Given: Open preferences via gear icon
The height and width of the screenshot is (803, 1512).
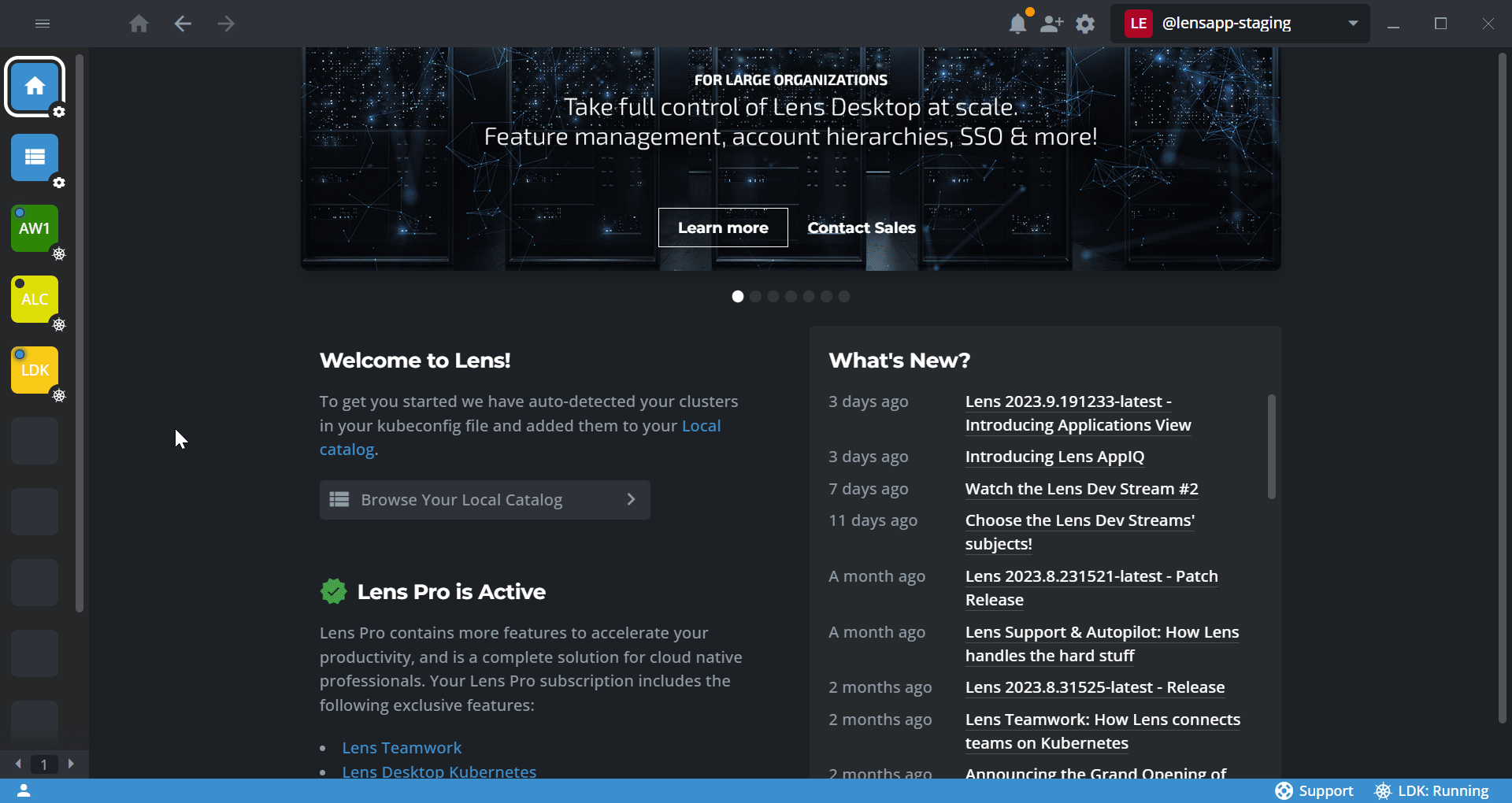Looking at the screenshot, I should [x=1085, y=24].
